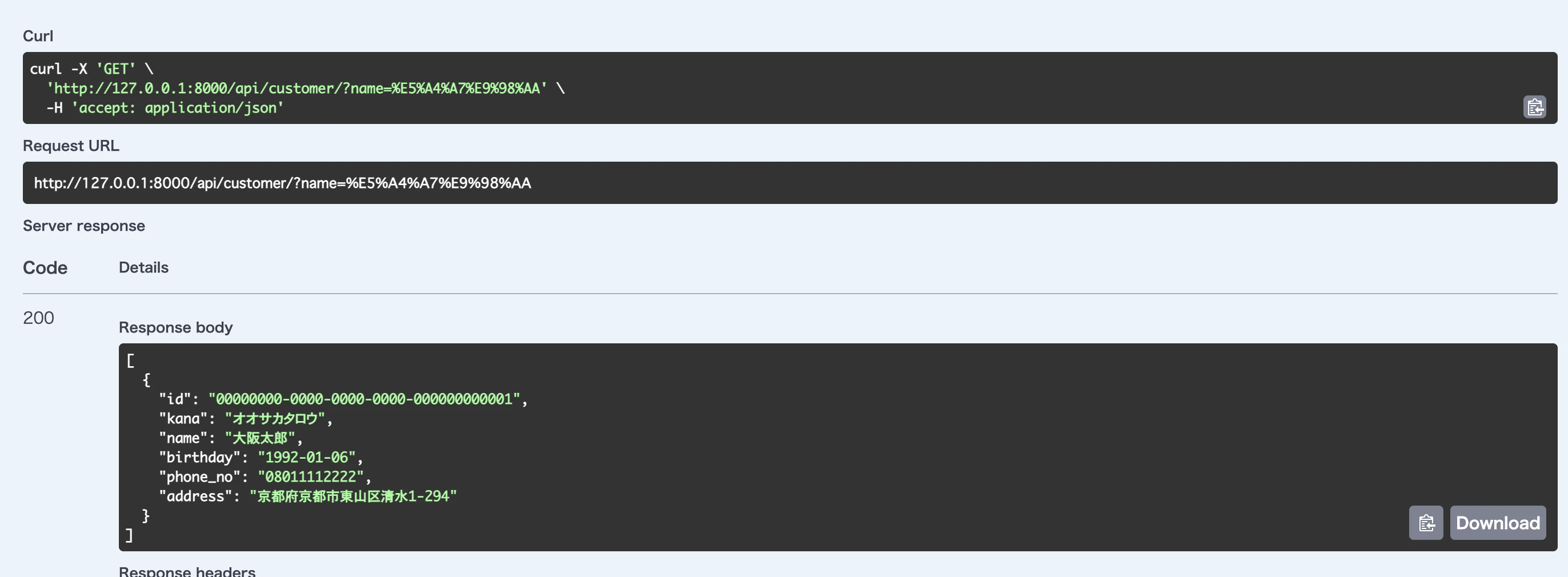
Task: Click the address value in response
Action: pos(353,496)
